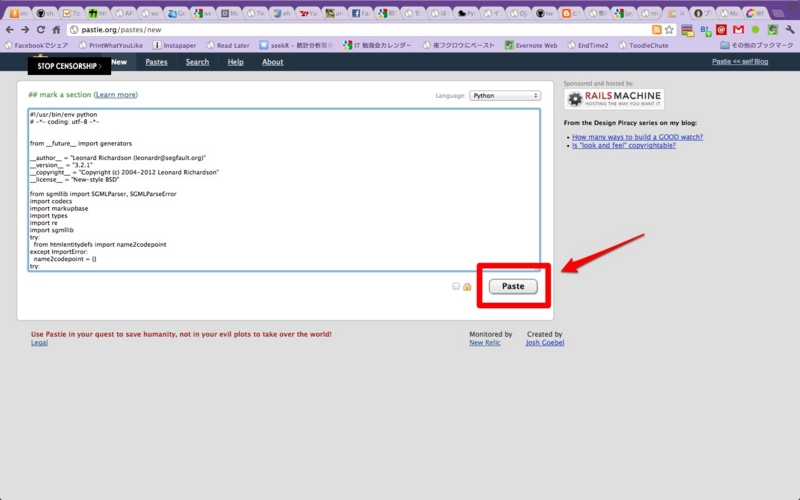Screen dimensions: 800x500
Task: Click the "## mark a section" hint text
Action: (x=60, y=95)
